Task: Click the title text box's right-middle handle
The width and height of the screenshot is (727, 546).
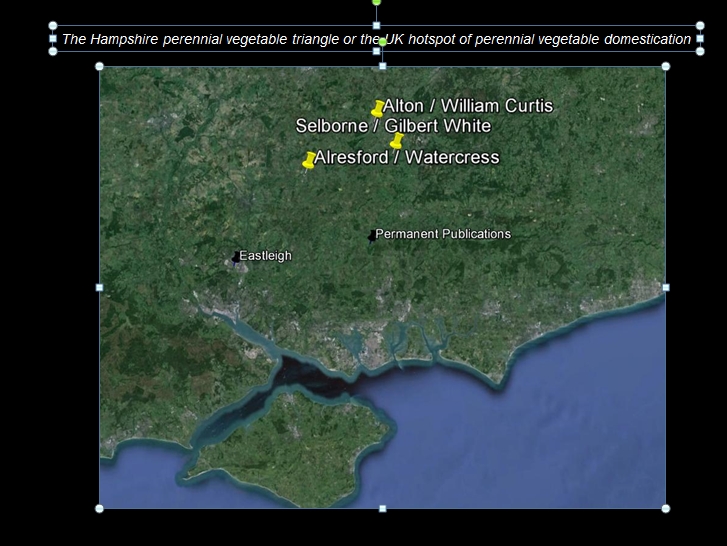Action: pyautogui.click(x=700, y=39)
